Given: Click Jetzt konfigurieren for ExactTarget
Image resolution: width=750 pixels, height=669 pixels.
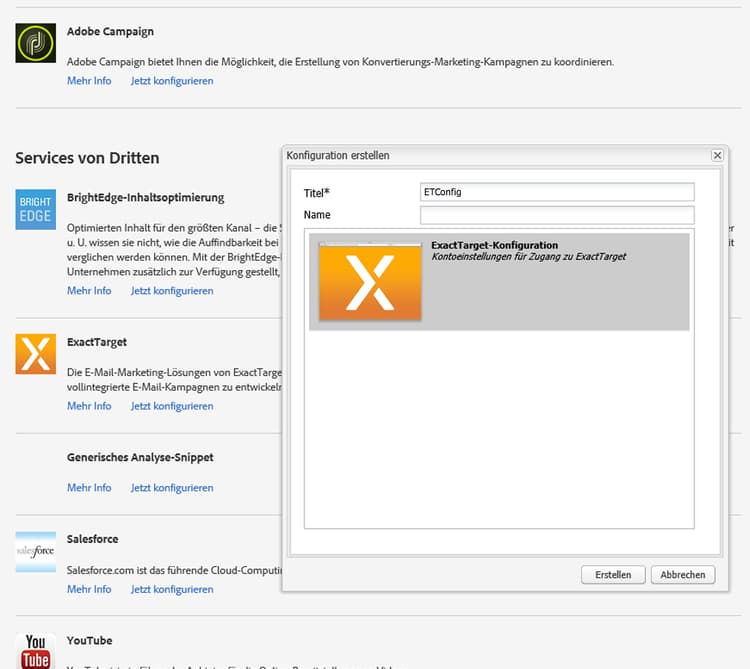Looking at the screenshot, I should point(172,406).
